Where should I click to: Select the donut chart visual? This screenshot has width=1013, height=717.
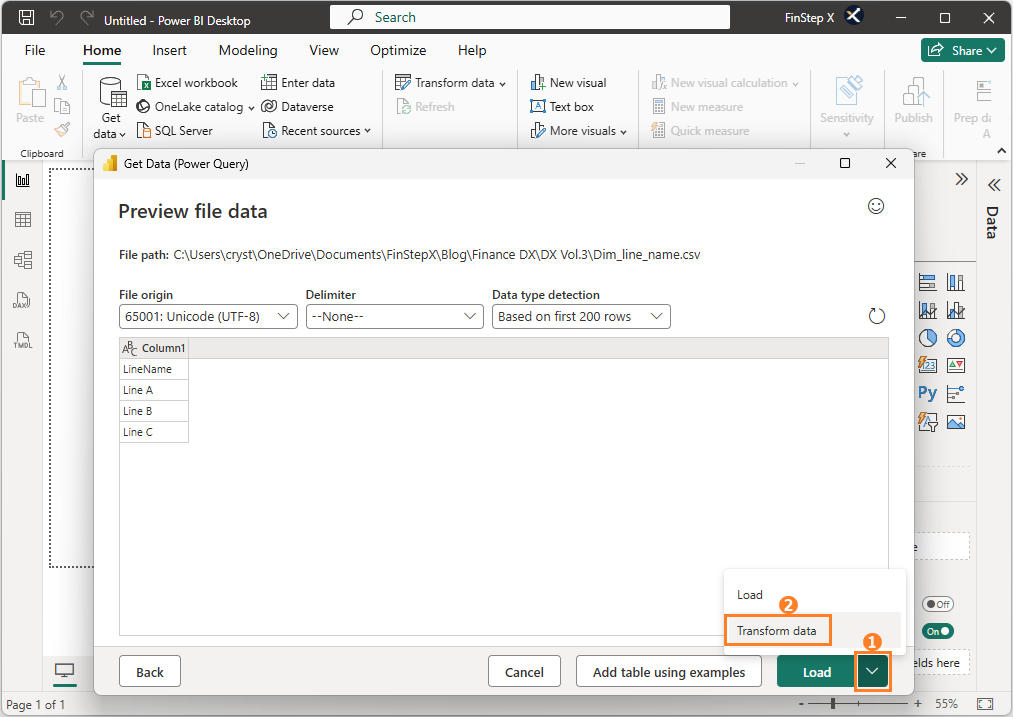pyautogui.click(x=956, y=338)
